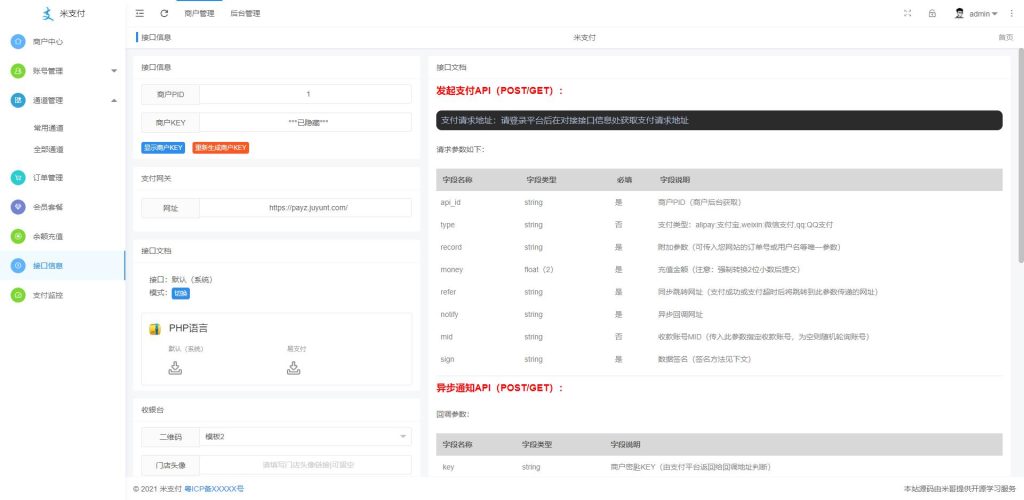Collapse the sidebar with the menu fold icon

pyautogui.click(x=140, y=14)
